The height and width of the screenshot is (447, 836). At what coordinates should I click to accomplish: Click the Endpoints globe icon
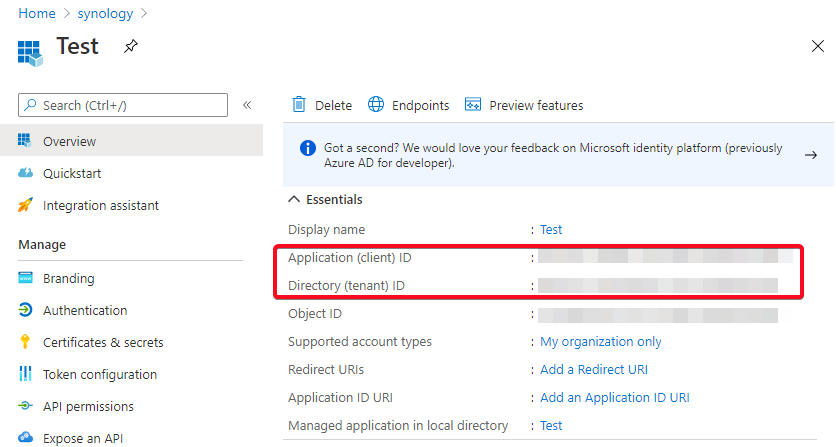[376, 105]
